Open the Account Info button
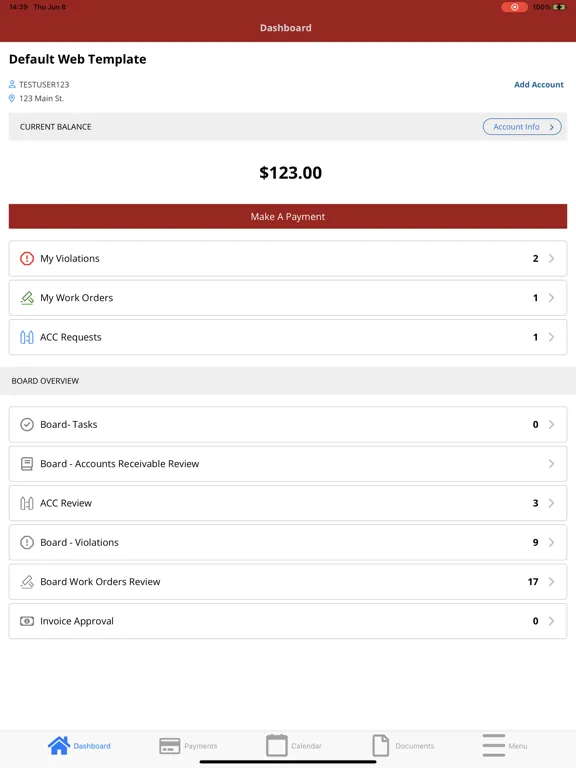 click(522, 126)
